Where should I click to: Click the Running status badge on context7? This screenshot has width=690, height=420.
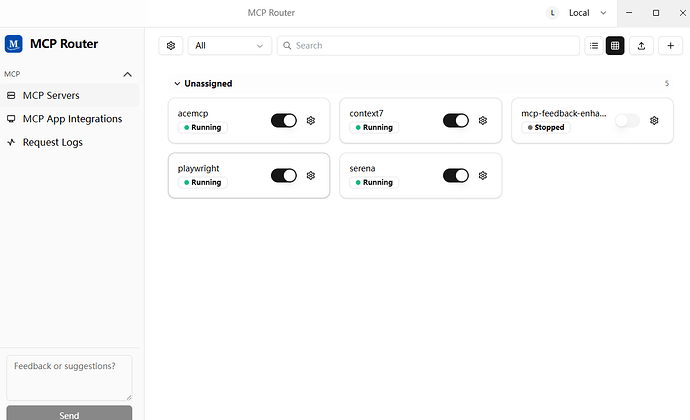[x=374, y=127]
